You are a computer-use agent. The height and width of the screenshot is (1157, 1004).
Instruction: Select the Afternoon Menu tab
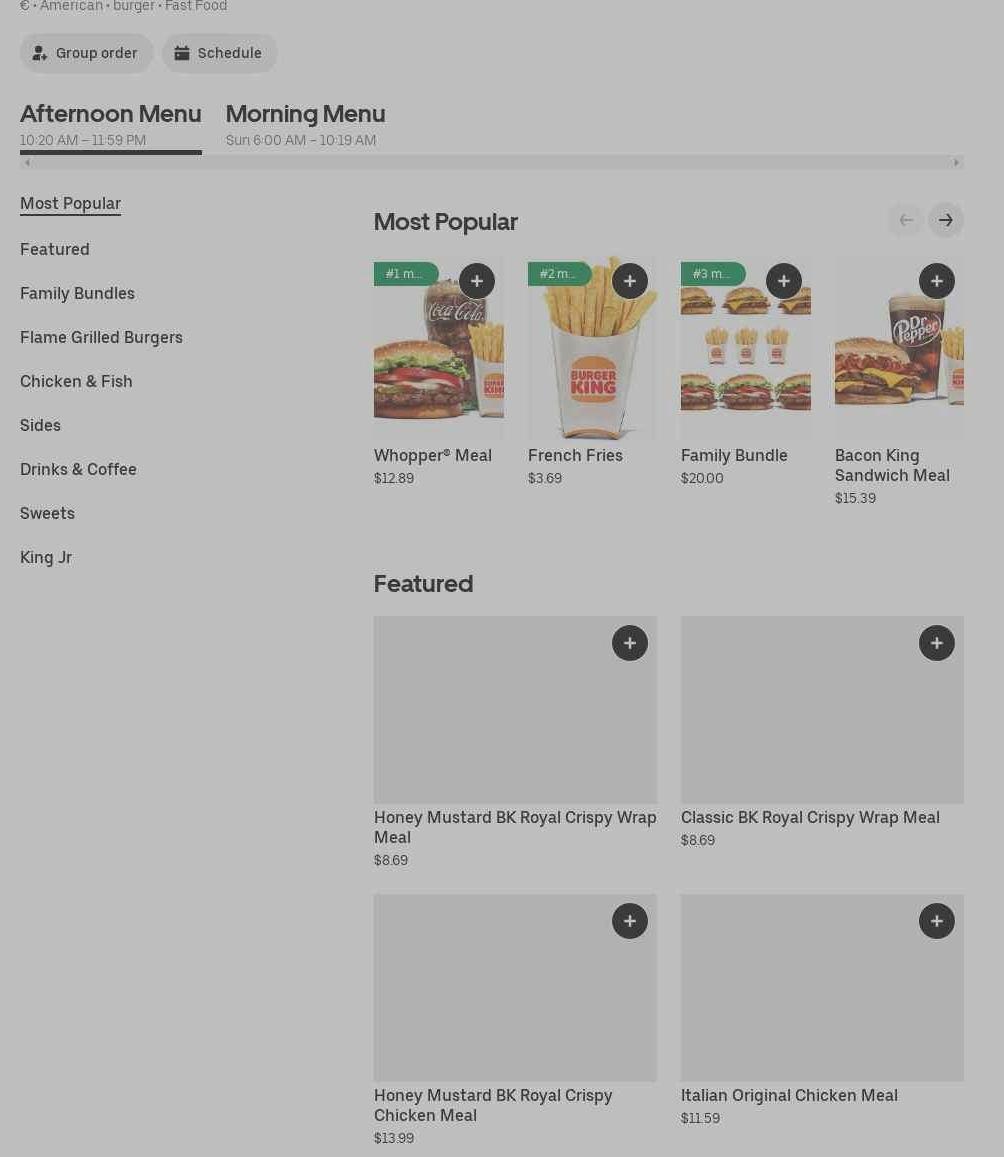(111, 125)
